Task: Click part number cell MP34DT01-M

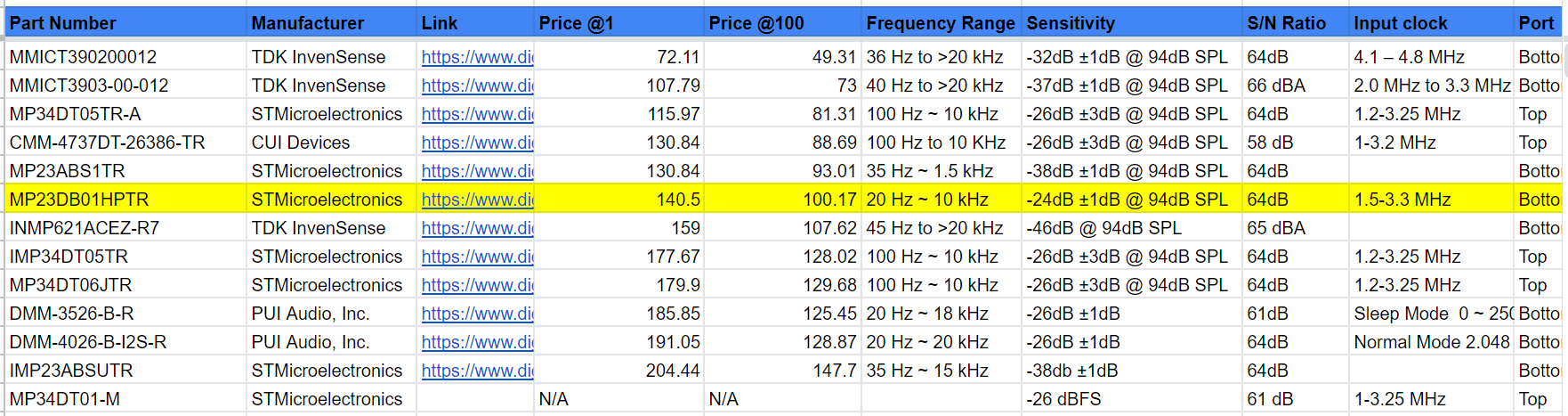Action: (125, 399)
